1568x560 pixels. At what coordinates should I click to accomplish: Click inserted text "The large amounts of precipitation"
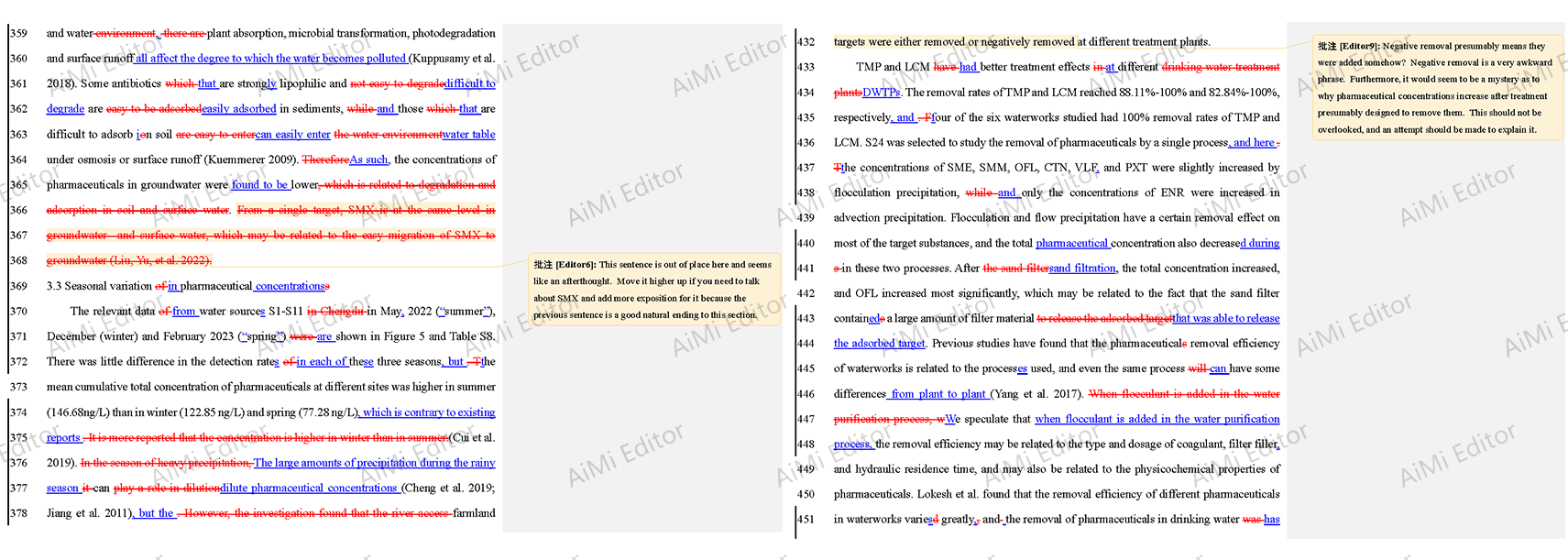336,463
